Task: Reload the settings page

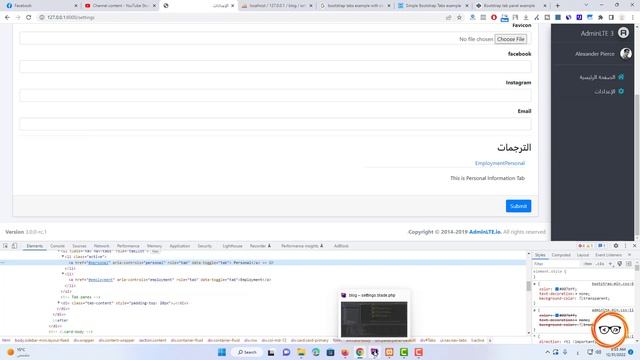Action: coord(29,18)
